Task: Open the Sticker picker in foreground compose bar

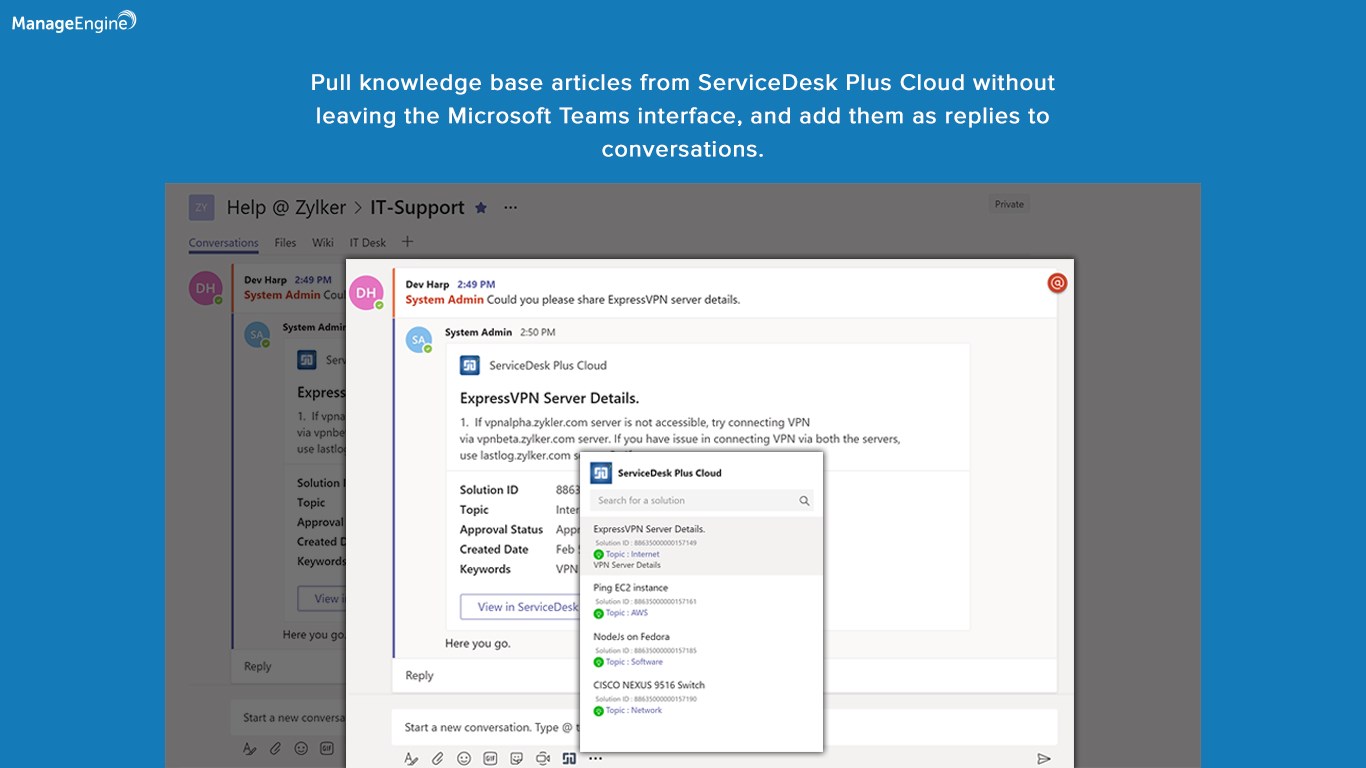Action: click(517, 759)
